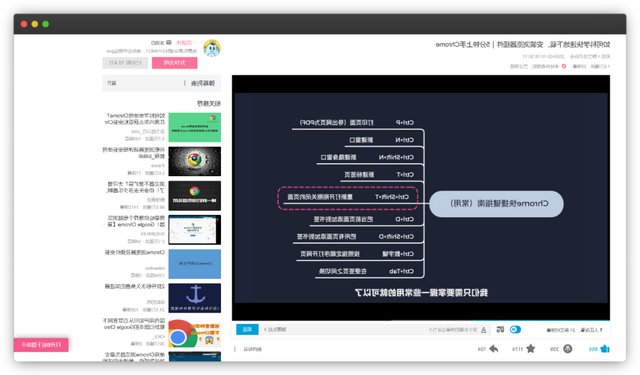Open the danmaku display settings icon
The width and height of the screenshot is (640, 375).
coord(500,329)
